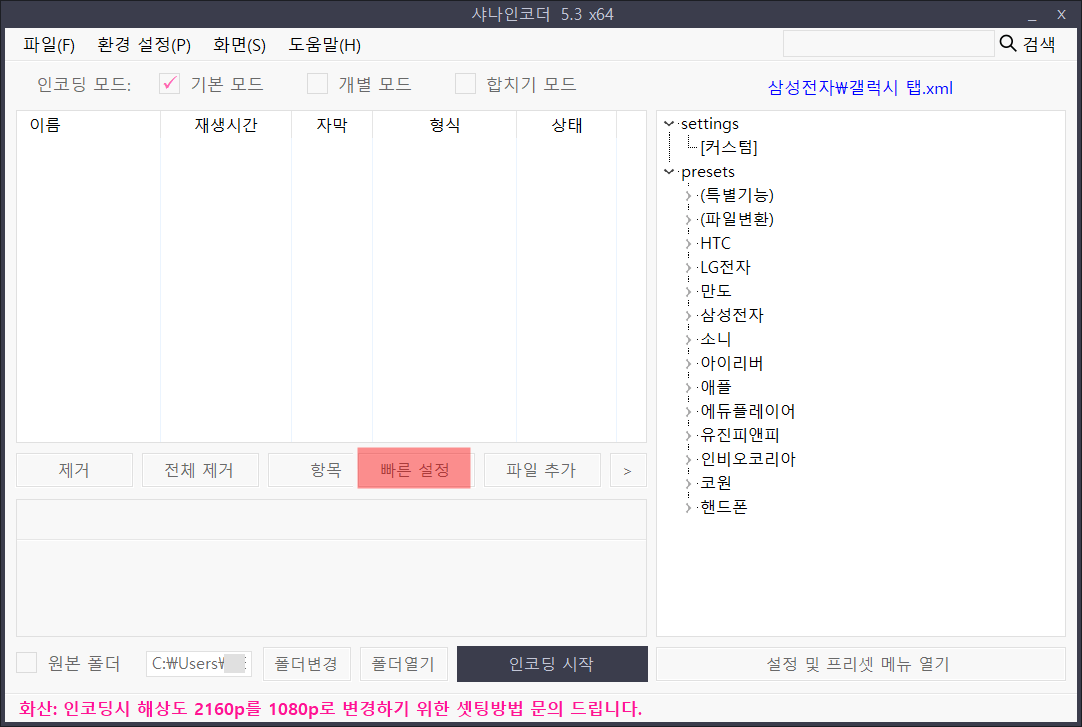Open 설정 및 프리셋 메뉴 열기
1082x727 pixels.
point(860,664)
